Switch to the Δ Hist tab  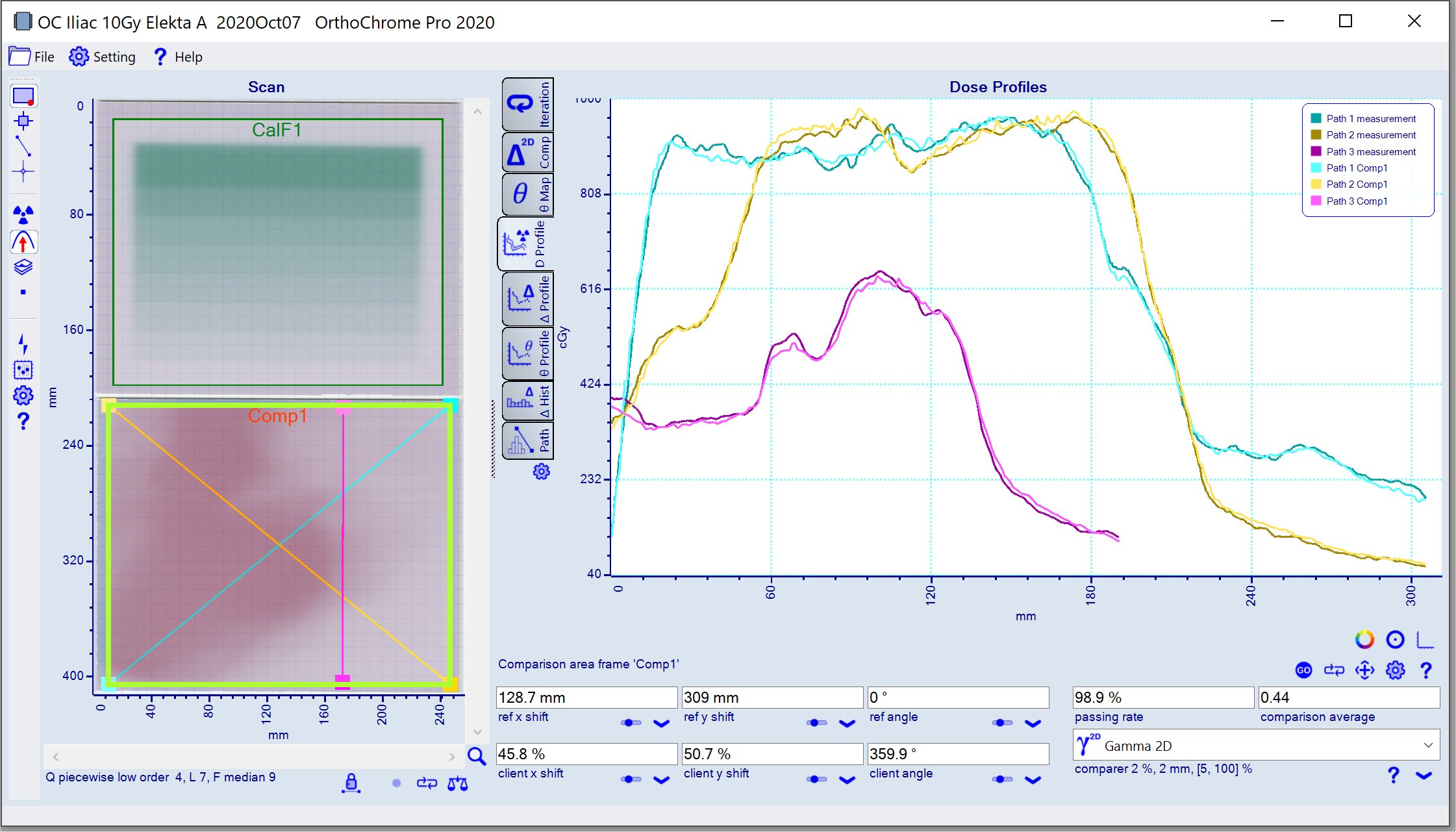point(527,402)
